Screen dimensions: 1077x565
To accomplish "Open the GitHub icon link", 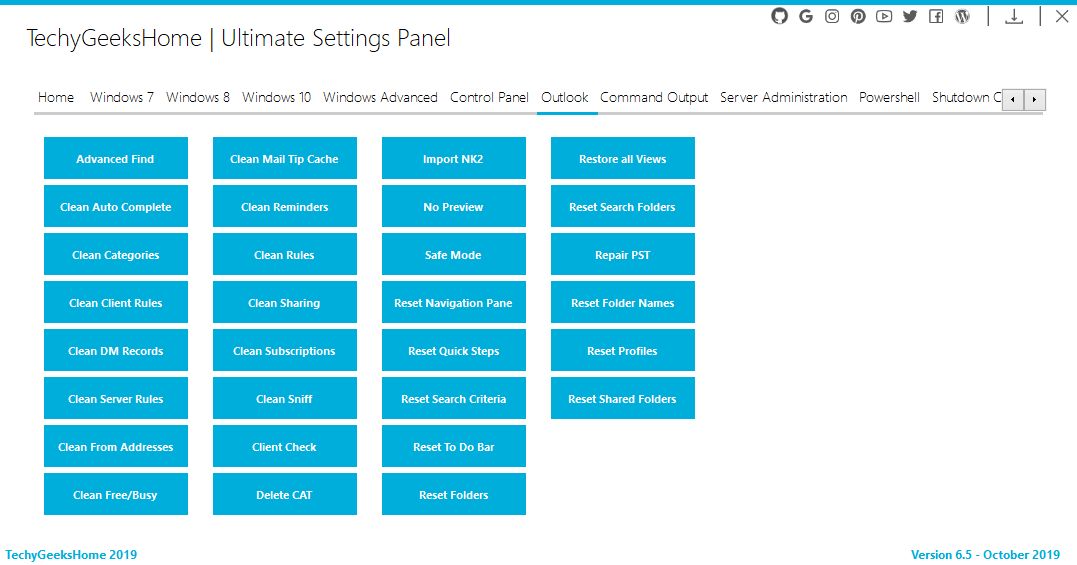I will tap(779, 16).
